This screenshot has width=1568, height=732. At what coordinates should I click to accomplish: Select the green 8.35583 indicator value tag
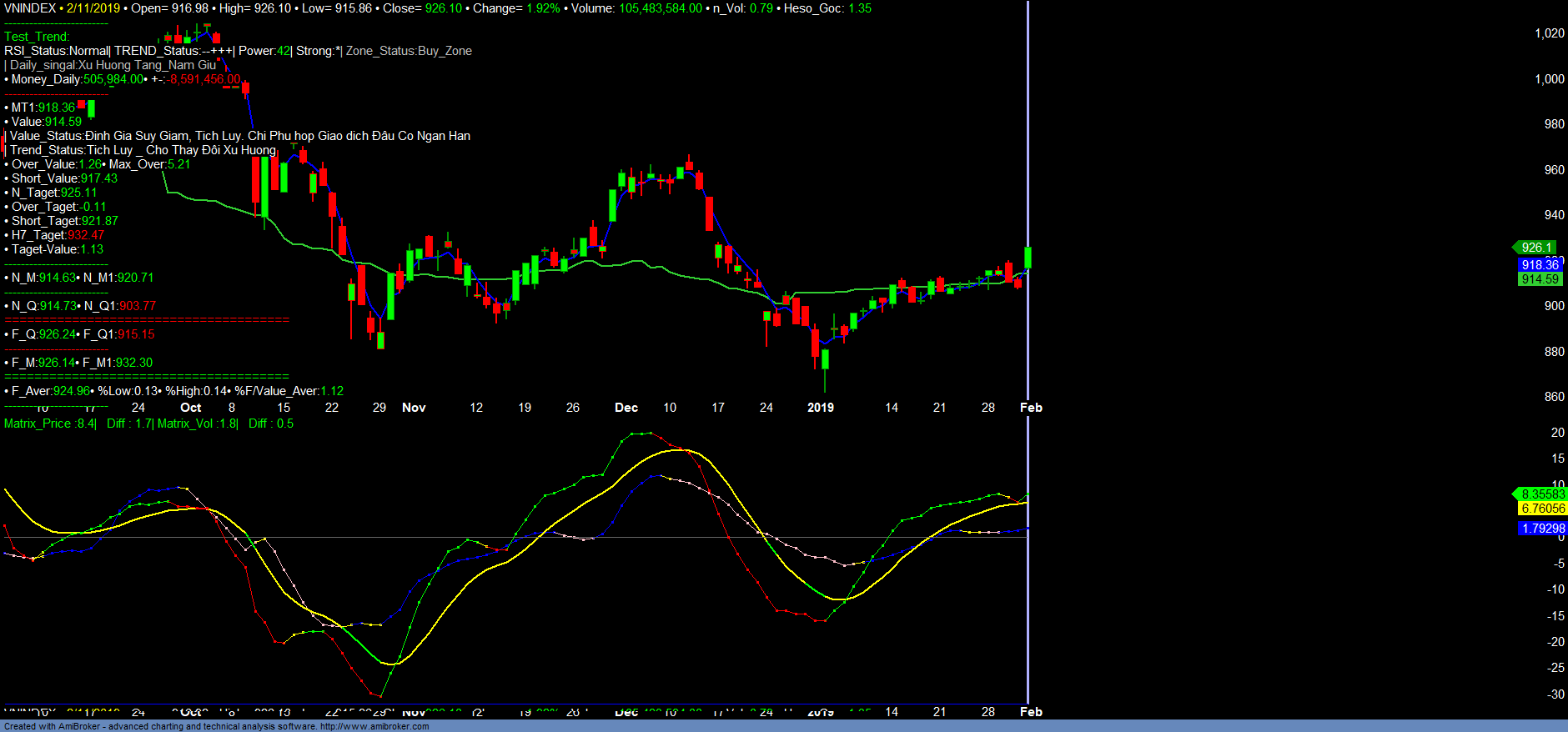coord(1542,494)
